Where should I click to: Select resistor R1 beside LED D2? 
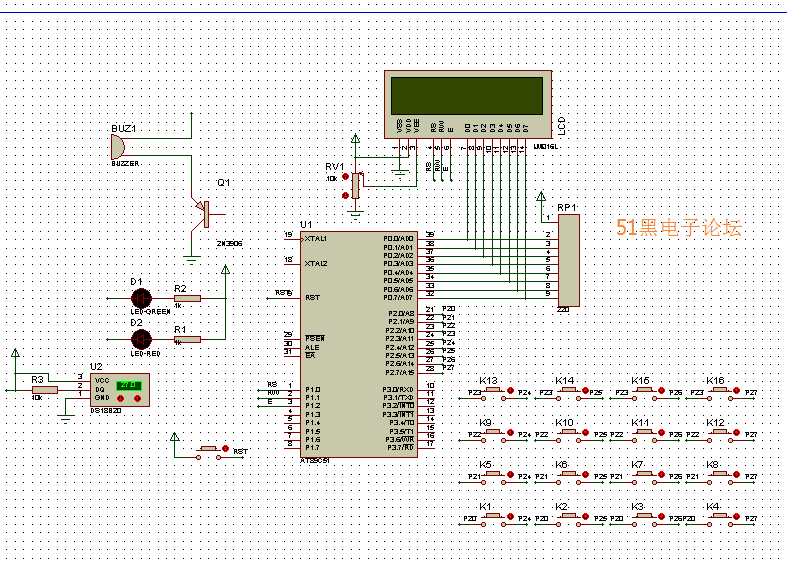187,340
